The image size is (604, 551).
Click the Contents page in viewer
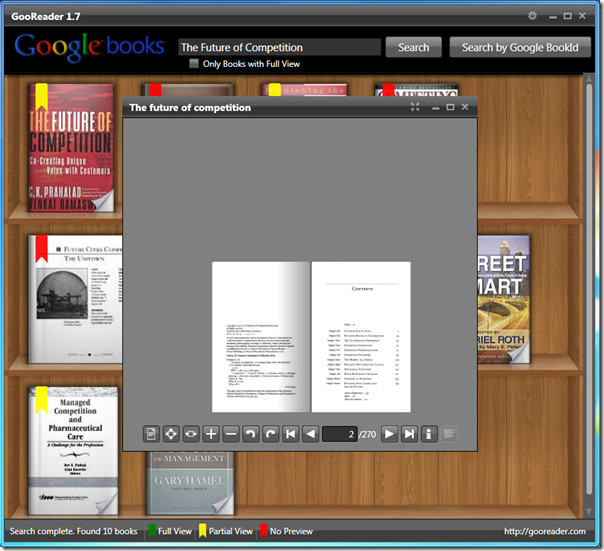pos(361,337)
